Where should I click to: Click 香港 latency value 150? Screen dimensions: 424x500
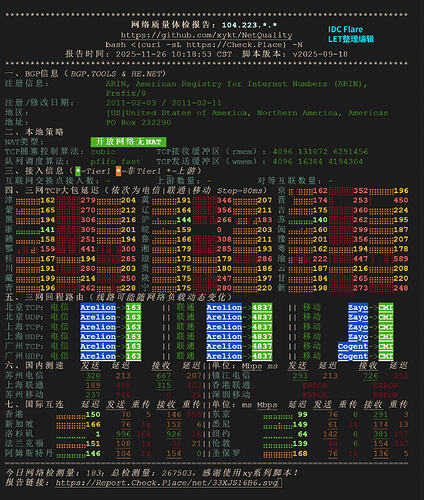pyautogui.click(x=93, y=414)
